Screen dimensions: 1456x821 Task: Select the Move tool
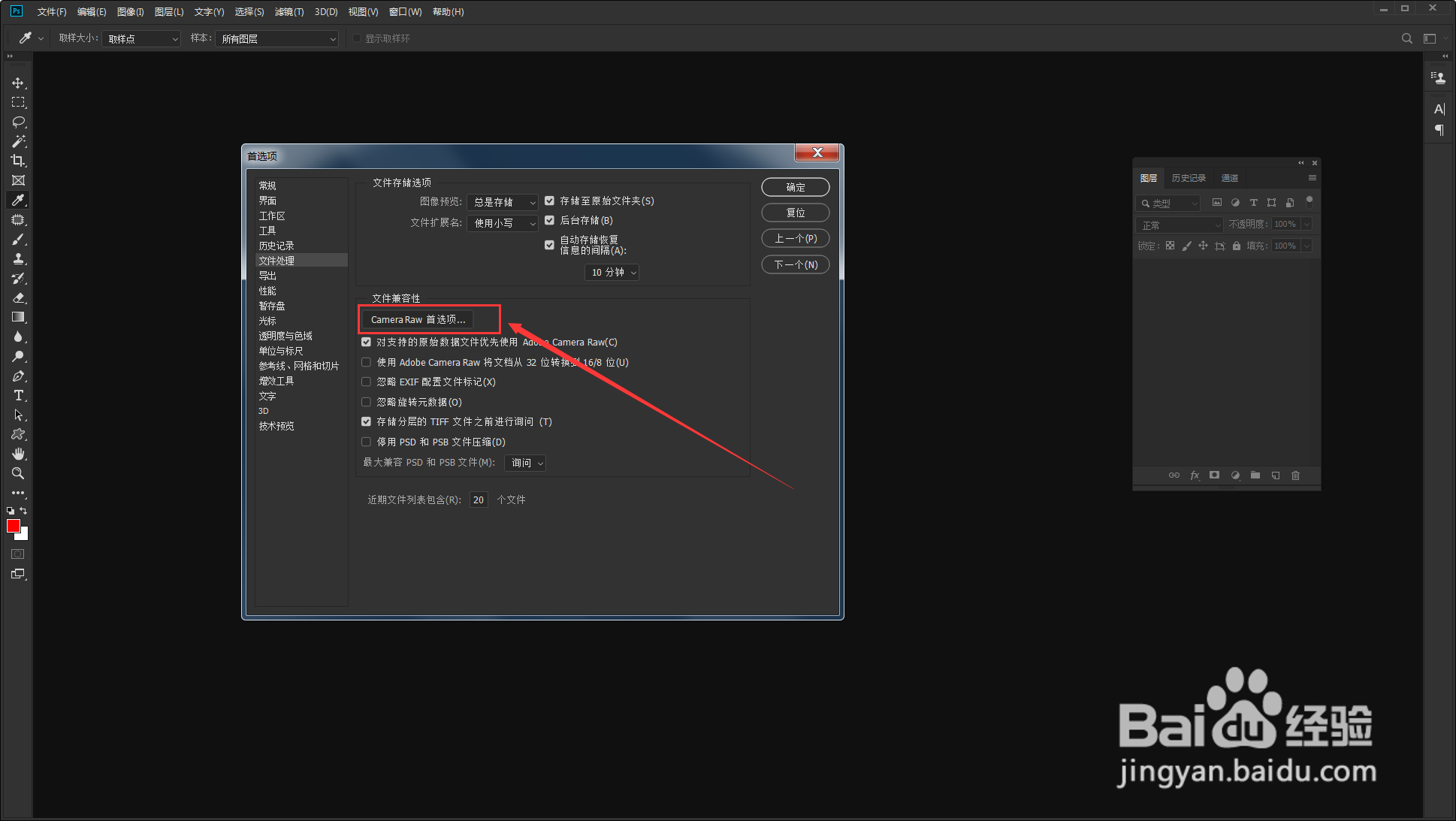(18, 83)
